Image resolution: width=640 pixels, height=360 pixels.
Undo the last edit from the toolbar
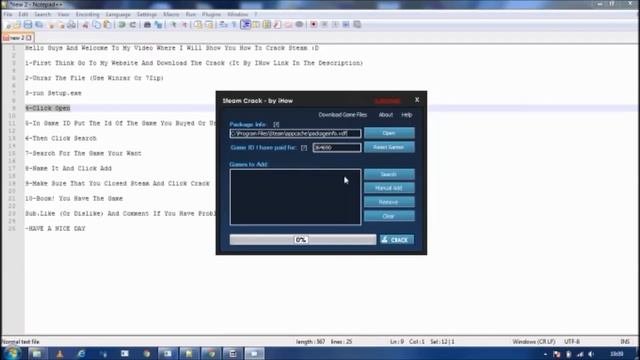[122, 25]
